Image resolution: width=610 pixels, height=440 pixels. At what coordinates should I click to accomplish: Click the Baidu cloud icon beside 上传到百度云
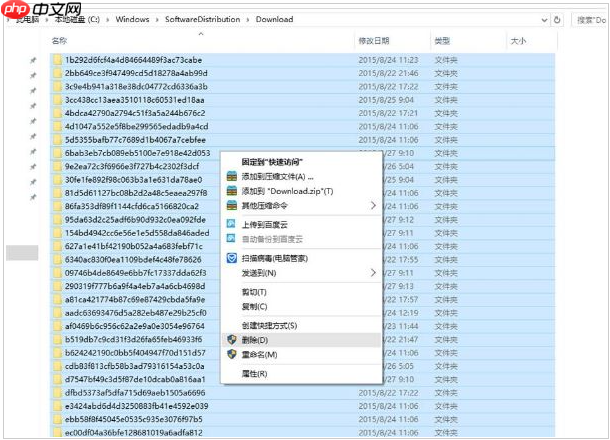click(231, 224)
